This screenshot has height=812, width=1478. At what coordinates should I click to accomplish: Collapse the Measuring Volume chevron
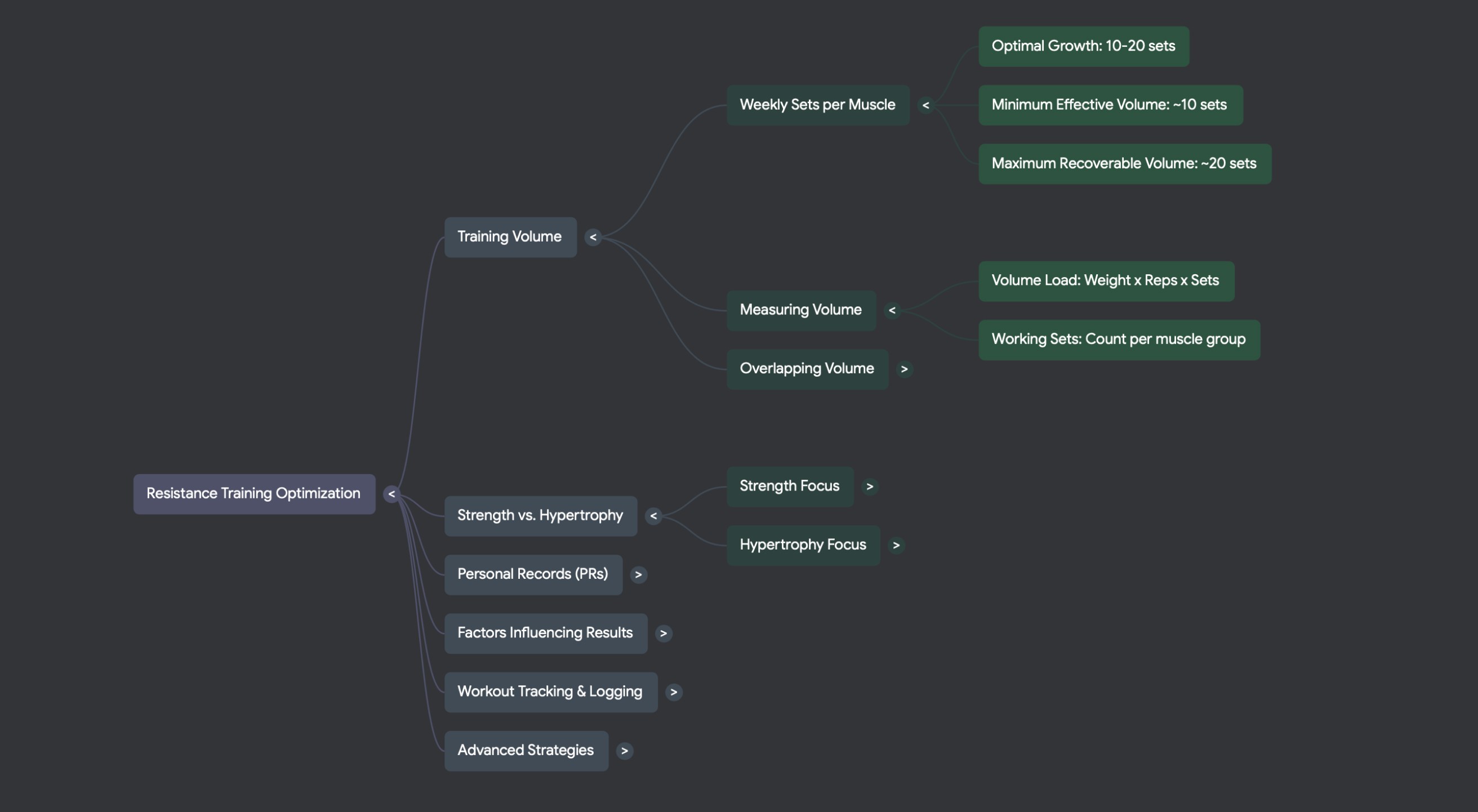click(892, 310)
